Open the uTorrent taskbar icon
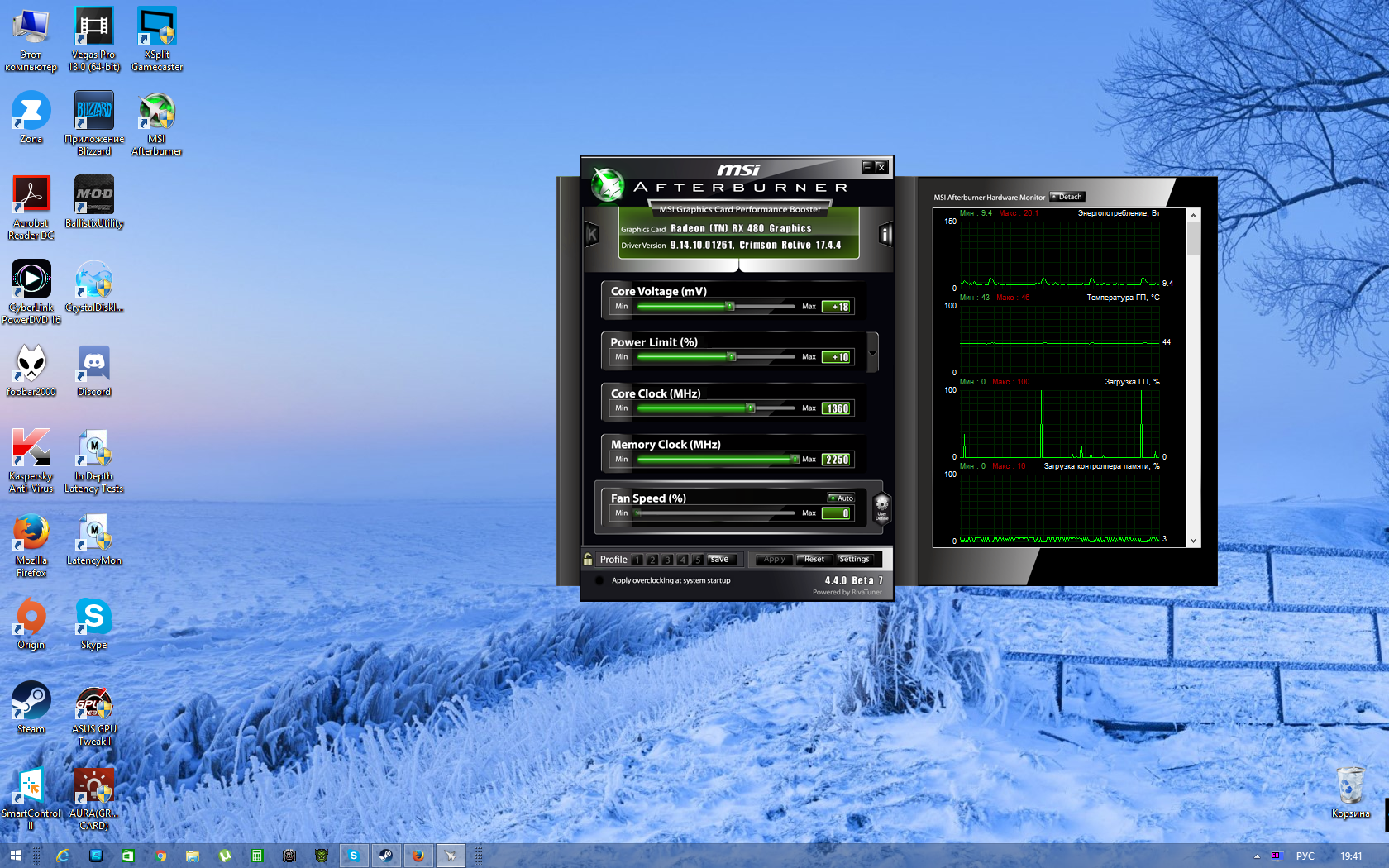This screenshot has width=1389, height=868. click(x=225, y=856)
